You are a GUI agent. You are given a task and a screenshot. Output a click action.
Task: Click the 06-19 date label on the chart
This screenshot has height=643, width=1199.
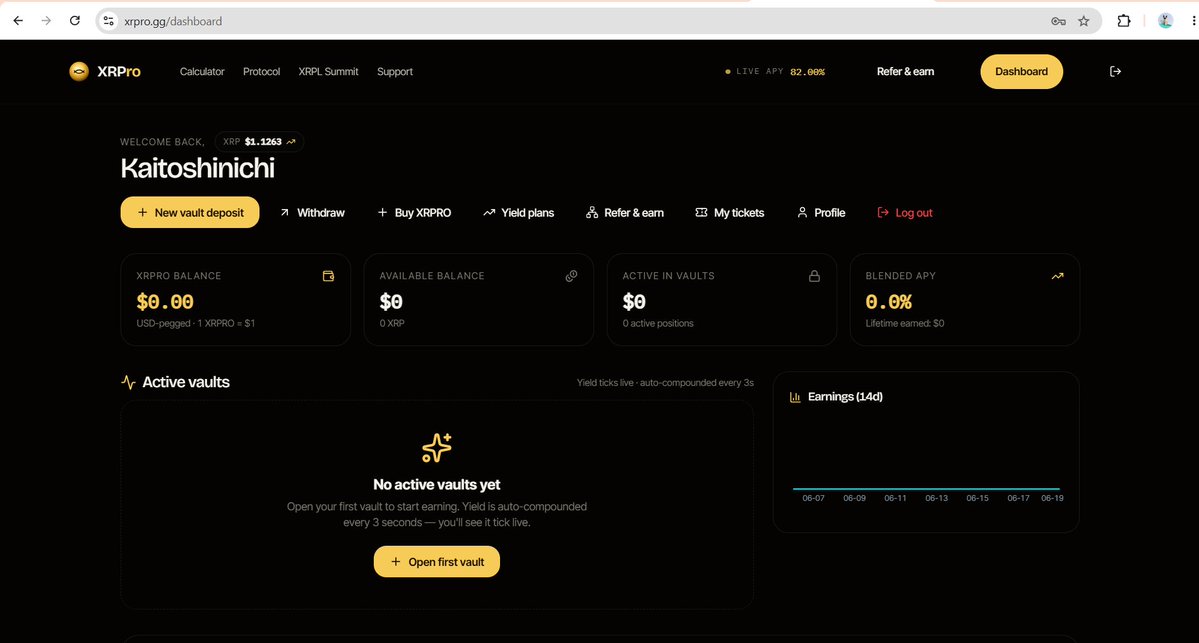(1052, 498)
